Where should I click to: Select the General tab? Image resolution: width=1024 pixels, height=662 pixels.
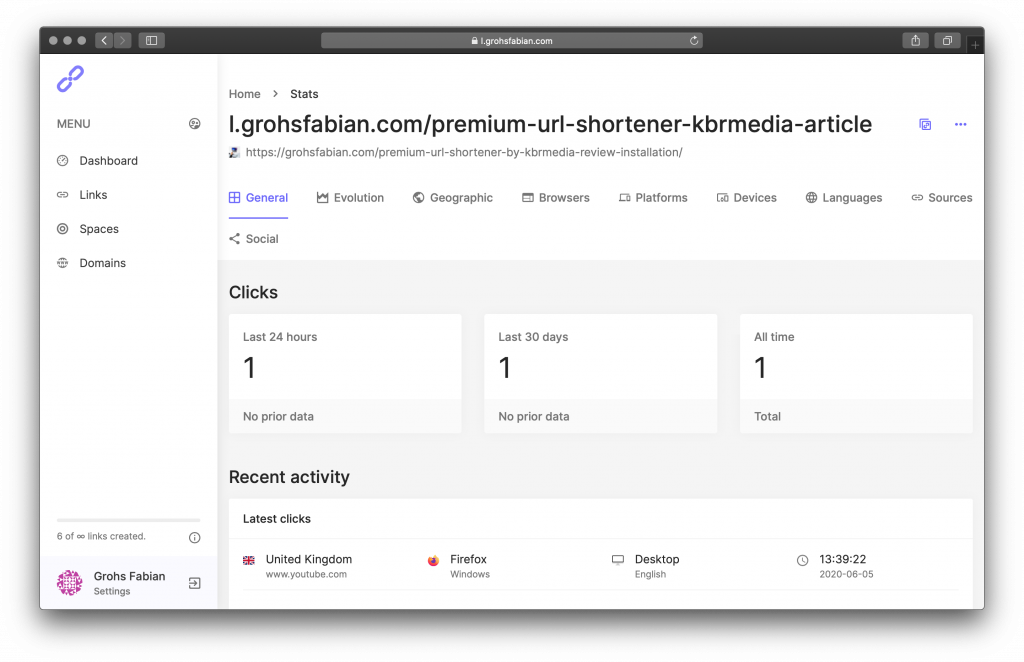[259, 198]
